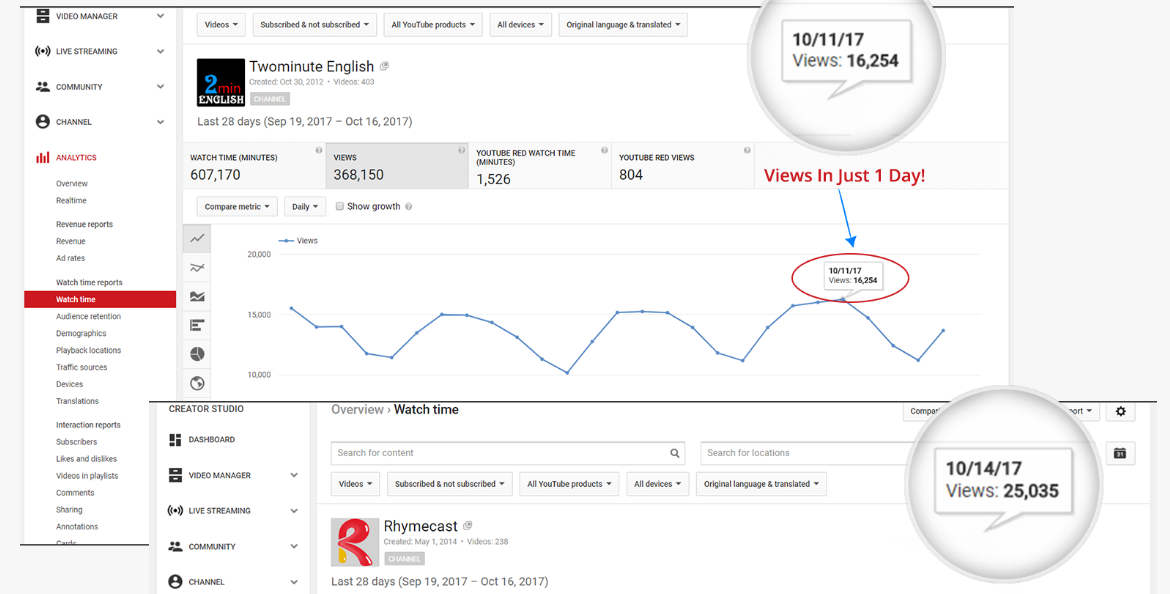The height and width of the screenshot is (594, 1170).
Task: Open the settings gear in lower window
Action: pyautogui.click(x=1120, y=411)
